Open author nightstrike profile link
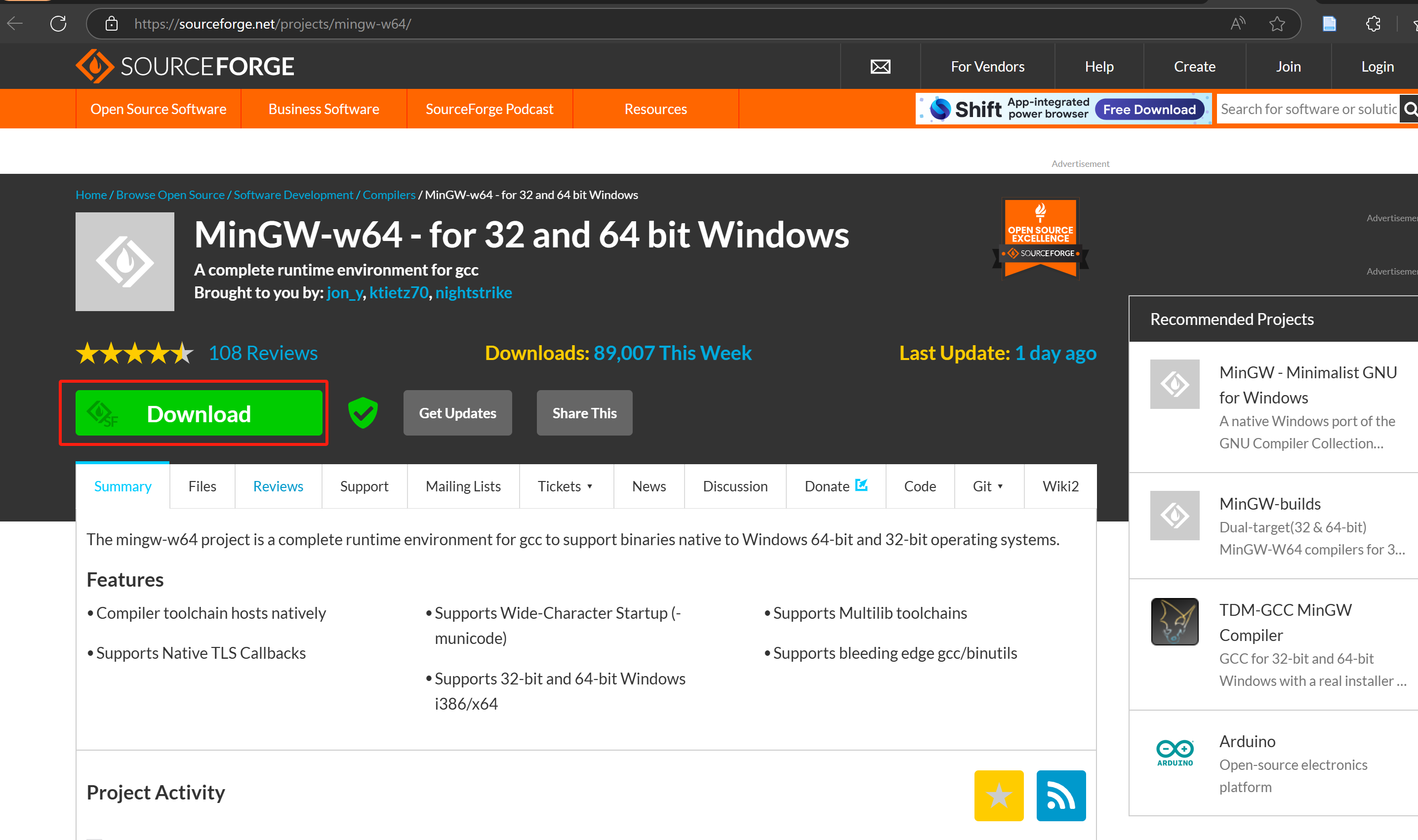The height and width of the screenshot is (840, 1418). tap(473, 293)
